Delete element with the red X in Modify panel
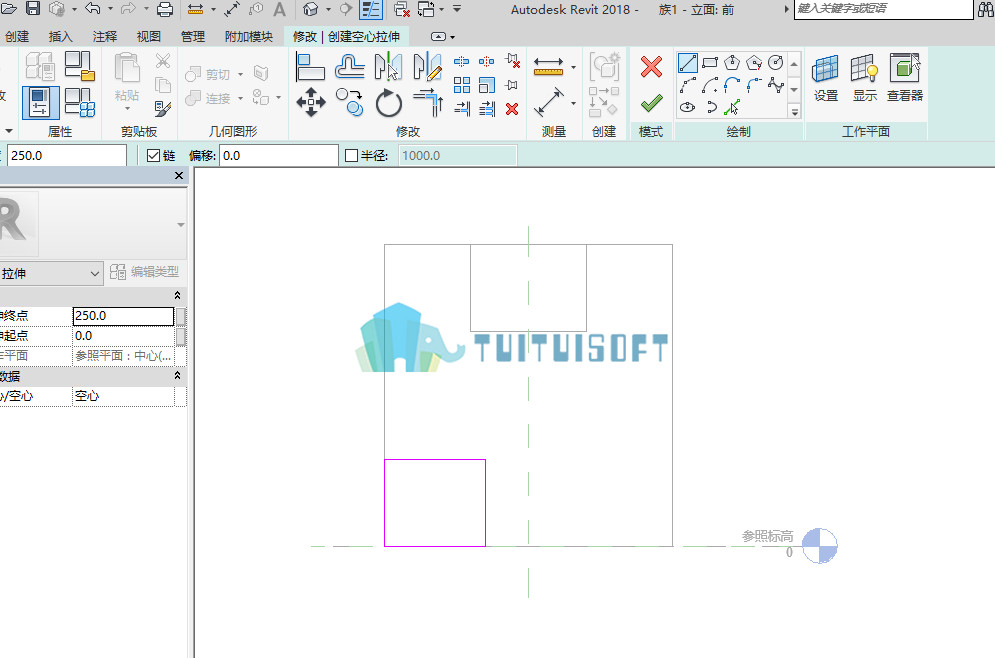Image resolution: width=995 pixels, height=658 pixels. tap(512, 109)
